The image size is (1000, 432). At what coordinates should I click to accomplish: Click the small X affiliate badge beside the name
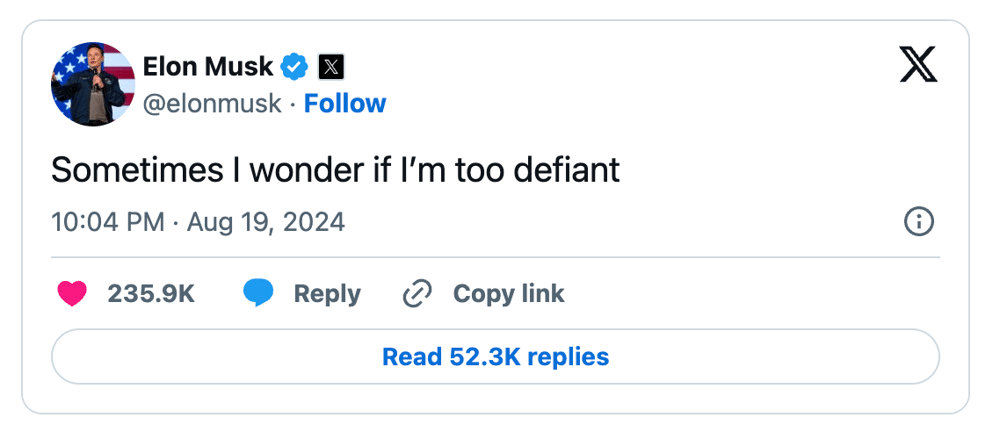331,67
